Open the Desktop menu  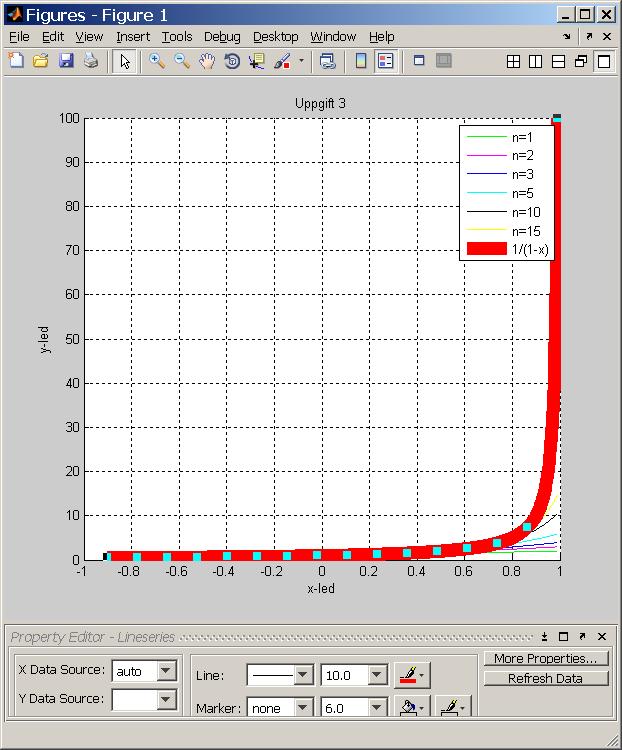pyautogui.click(x=276, y=36)
